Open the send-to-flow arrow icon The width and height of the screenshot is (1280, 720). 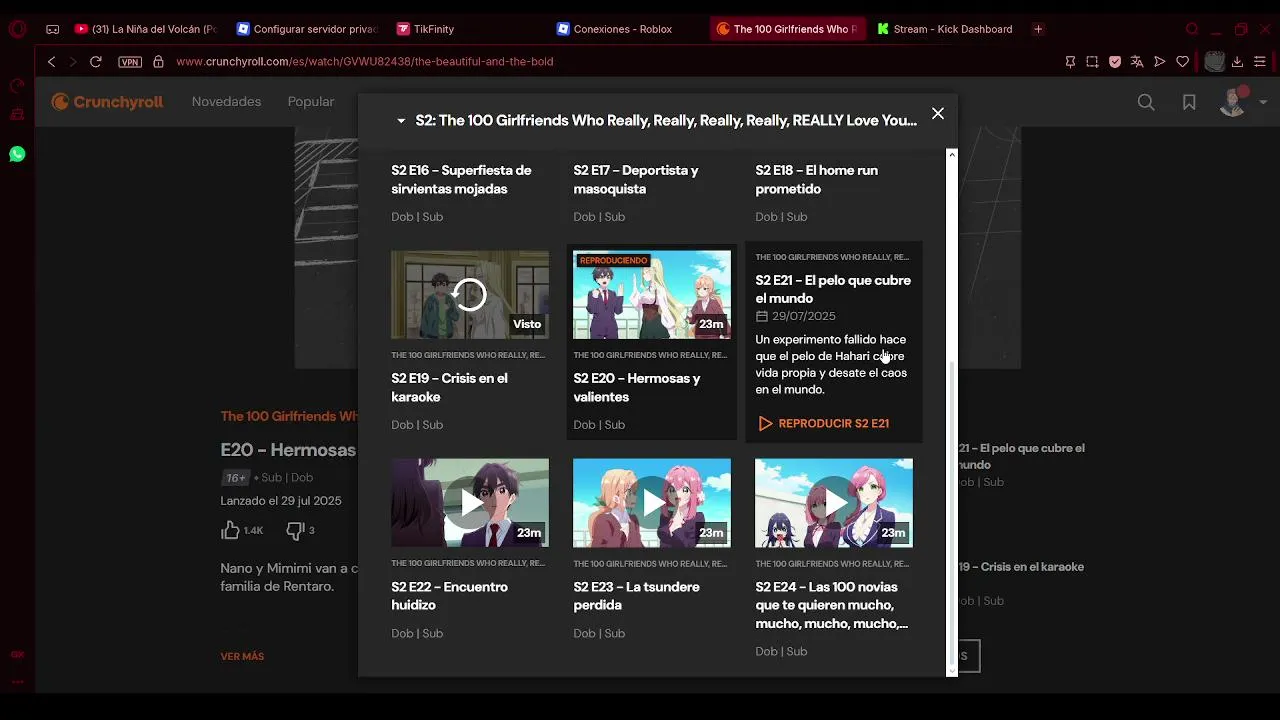click(1160, 62)
